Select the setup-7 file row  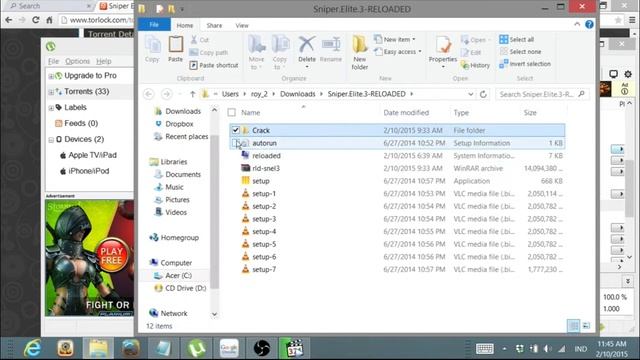(397, 269)
